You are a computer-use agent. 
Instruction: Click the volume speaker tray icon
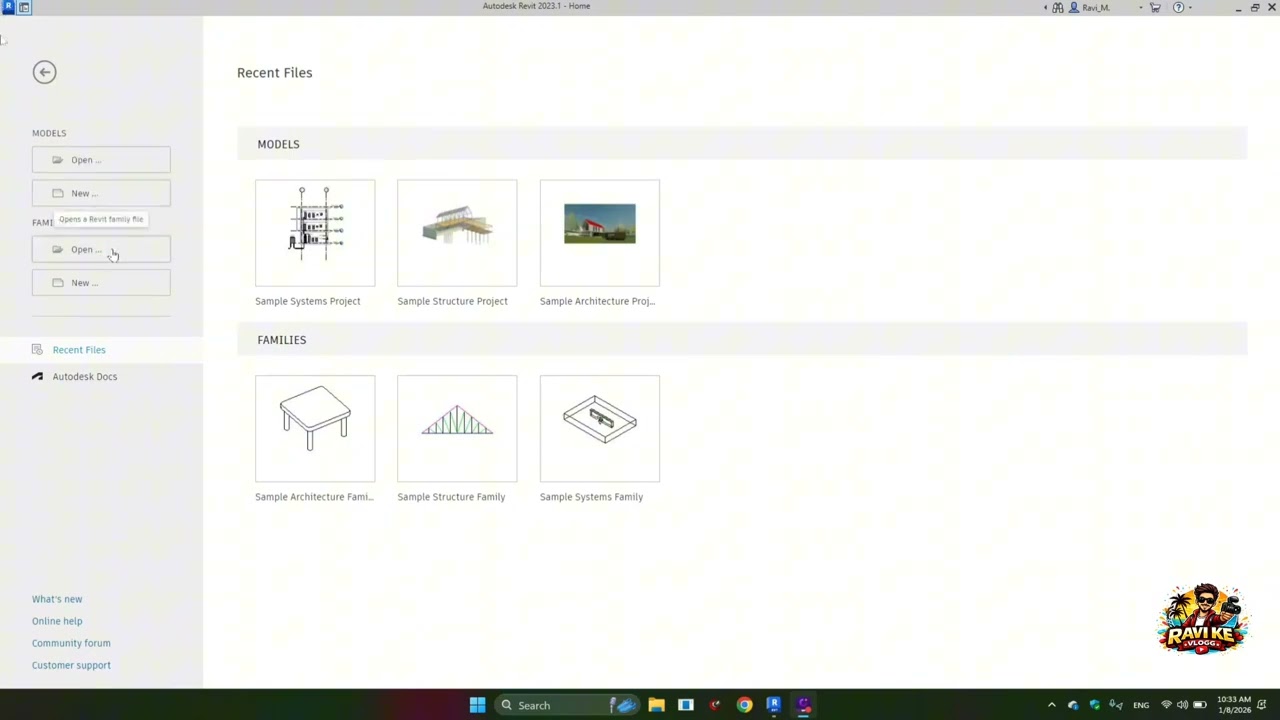(1182, 705)
